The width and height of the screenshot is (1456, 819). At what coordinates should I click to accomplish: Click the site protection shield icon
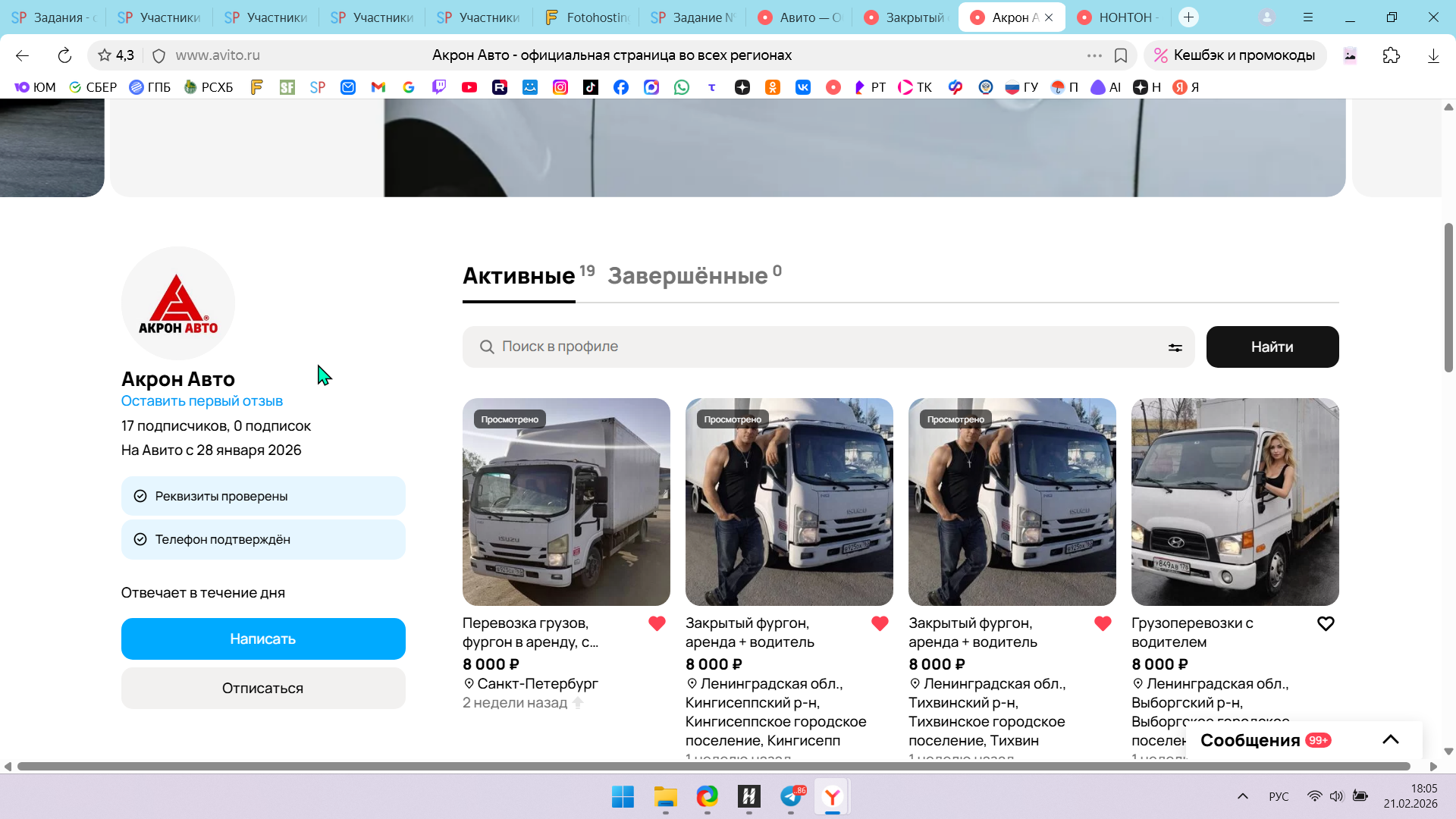click(x=158, y=55)
